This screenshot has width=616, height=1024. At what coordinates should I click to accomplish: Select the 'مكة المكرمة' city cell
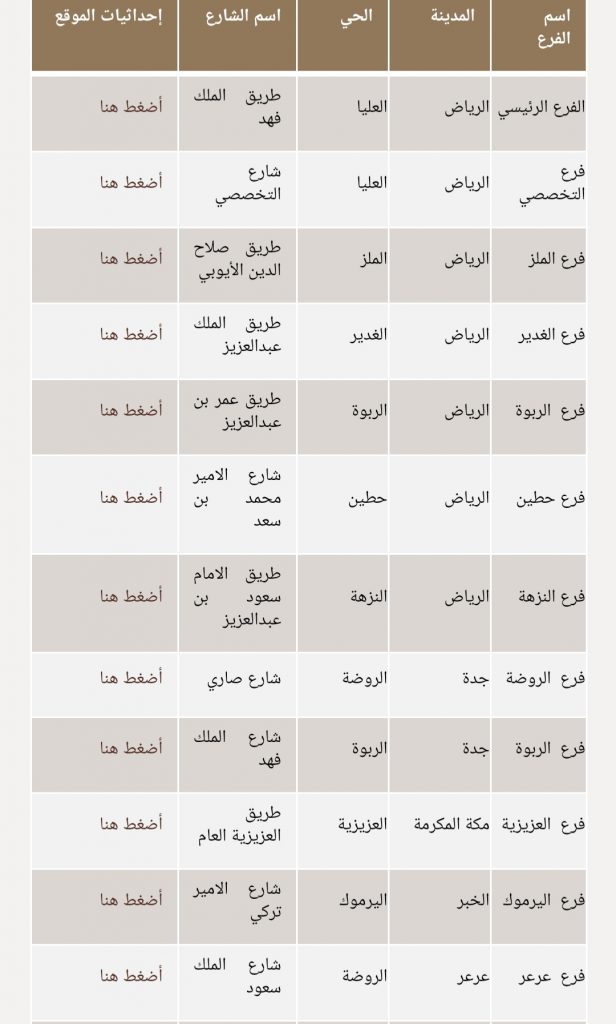[x=451, y=824]
